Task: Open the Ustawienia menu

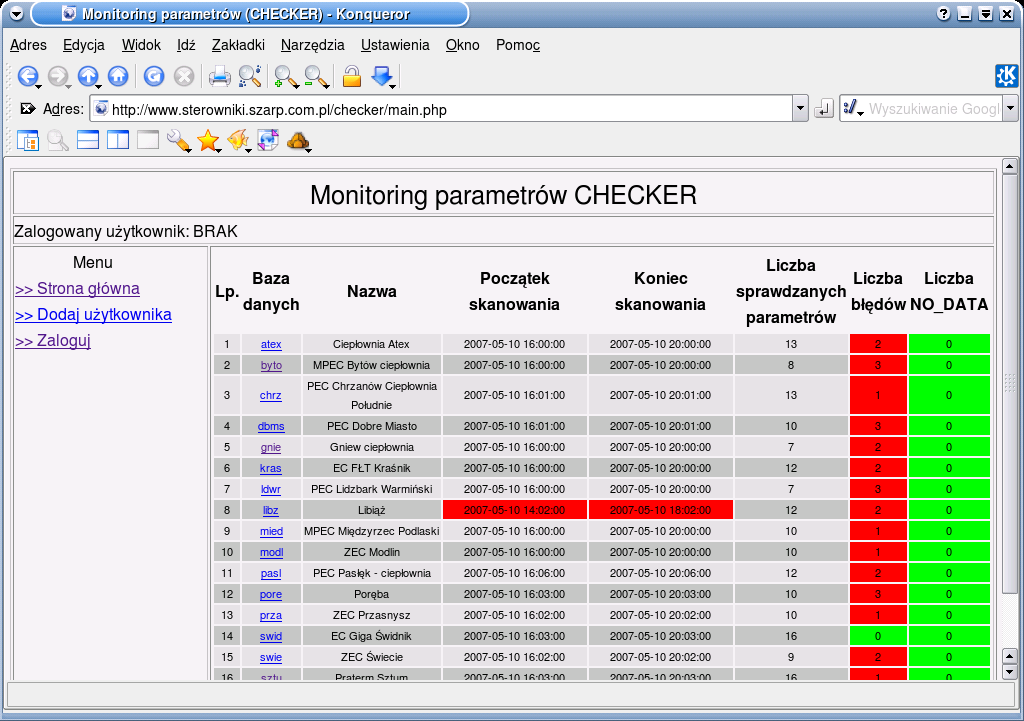Action: pos(395,45)
